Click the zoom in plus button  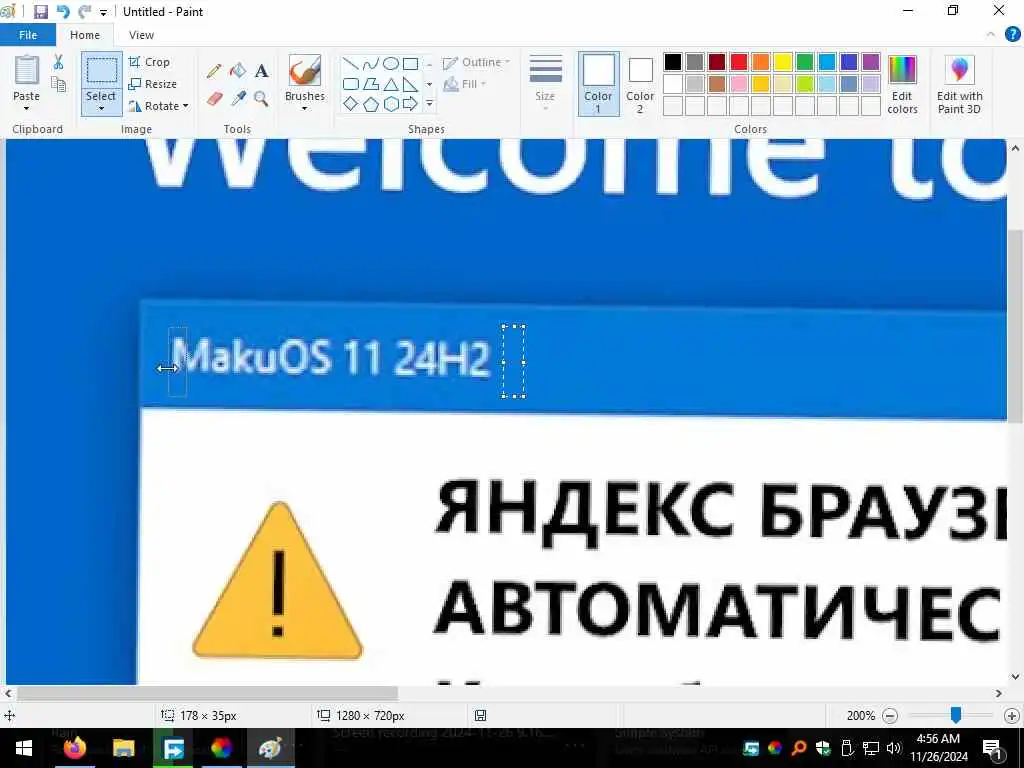coord(1012,716)
